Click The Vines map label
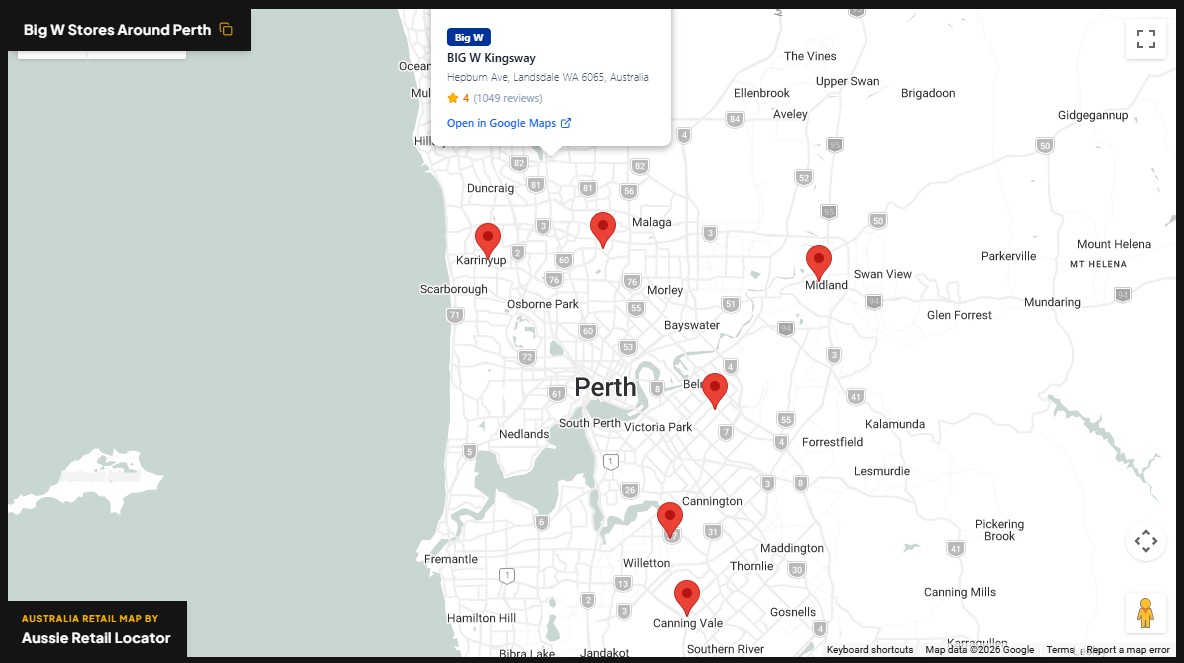The height and width of the screenshot is (663, 1184). coord(810,56)
